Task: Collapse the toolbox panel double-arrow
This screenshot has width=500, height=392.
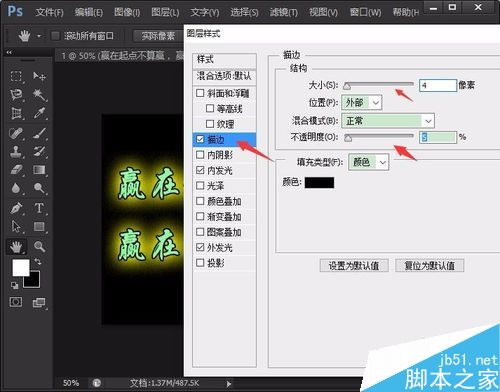Action: point(9,52)
